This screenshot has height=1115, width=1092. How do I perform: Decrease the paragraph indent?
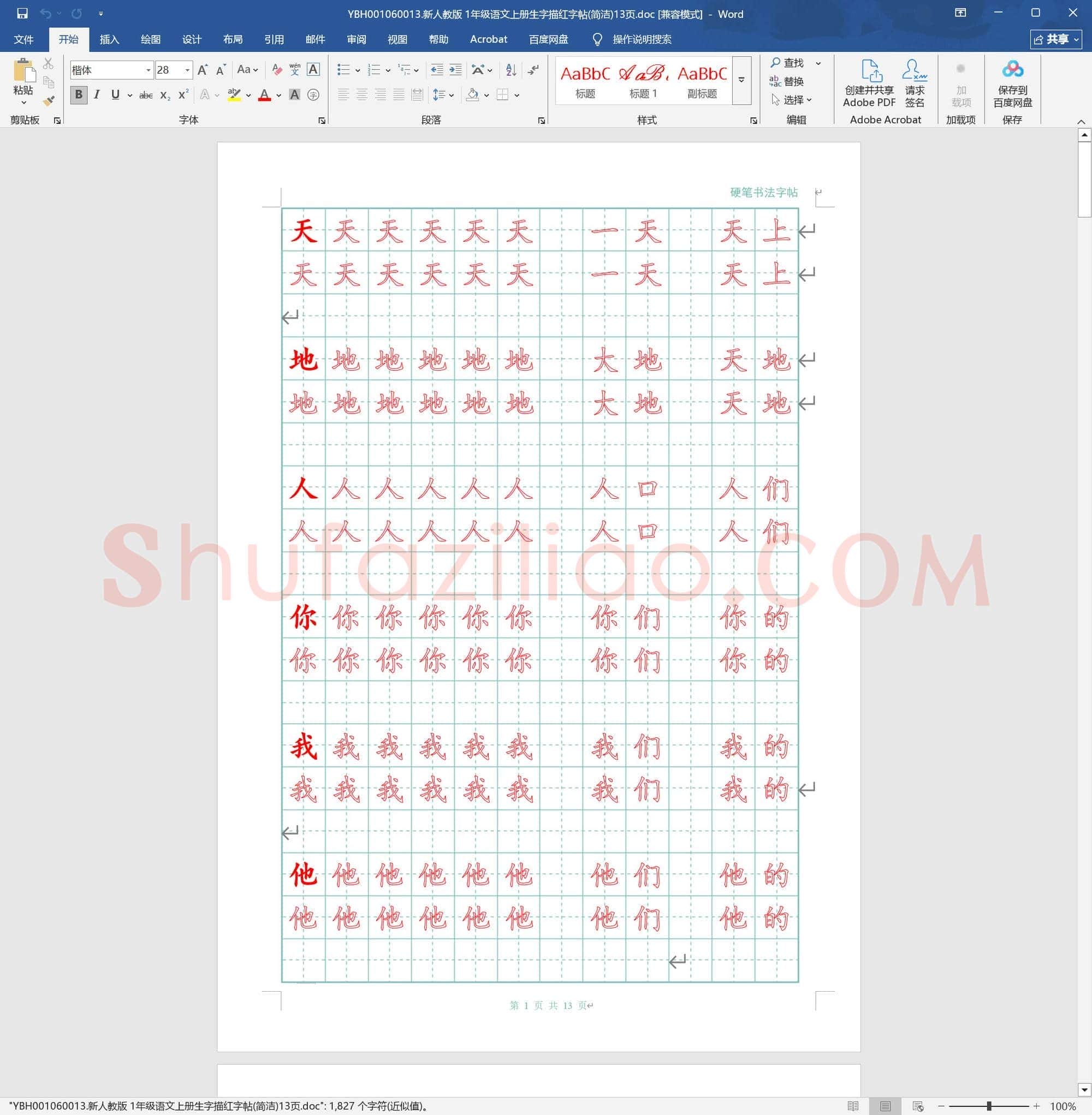(x=436, y=70)
